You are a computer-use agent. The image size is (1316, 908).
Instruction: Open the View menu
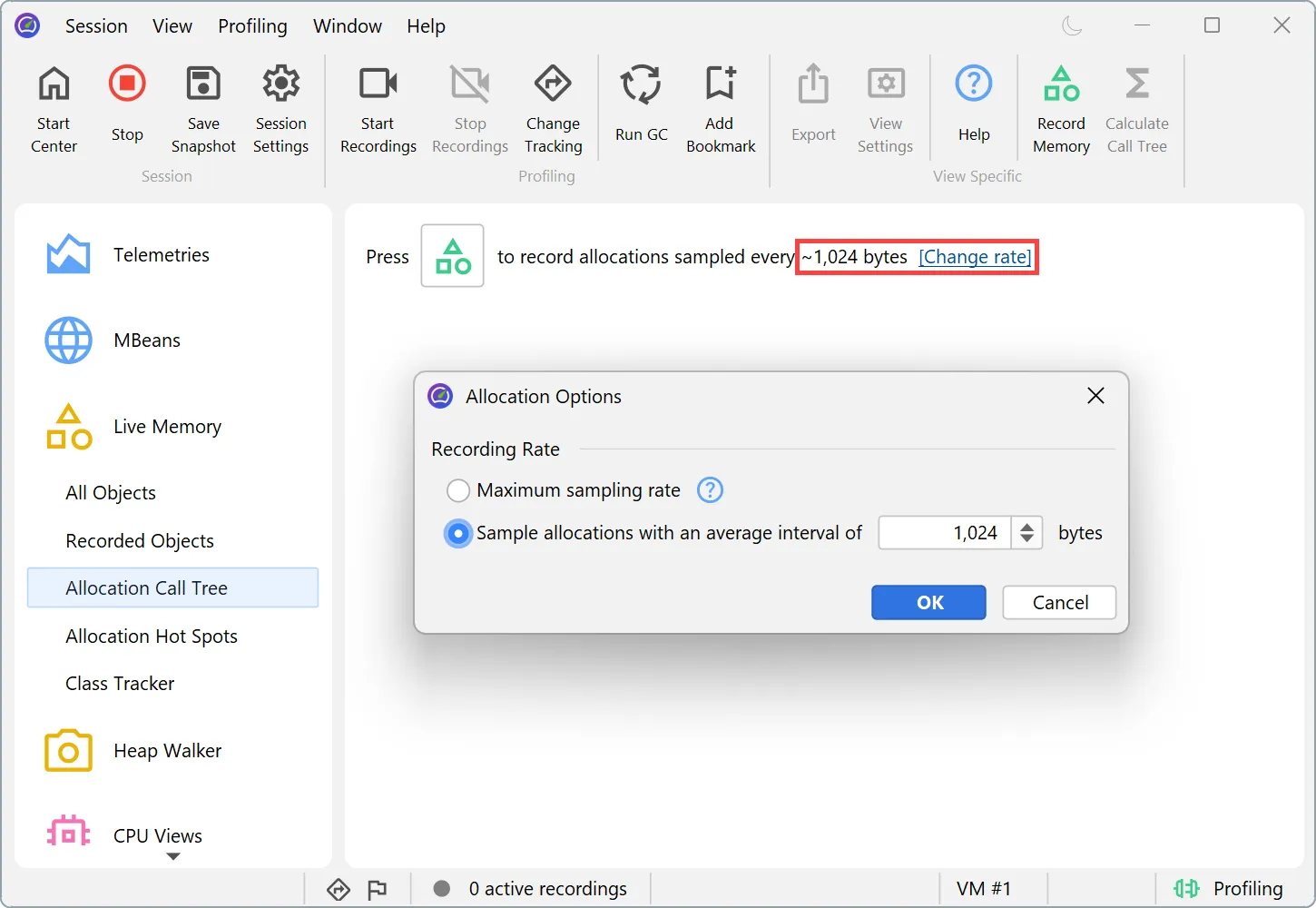(172, 26)
